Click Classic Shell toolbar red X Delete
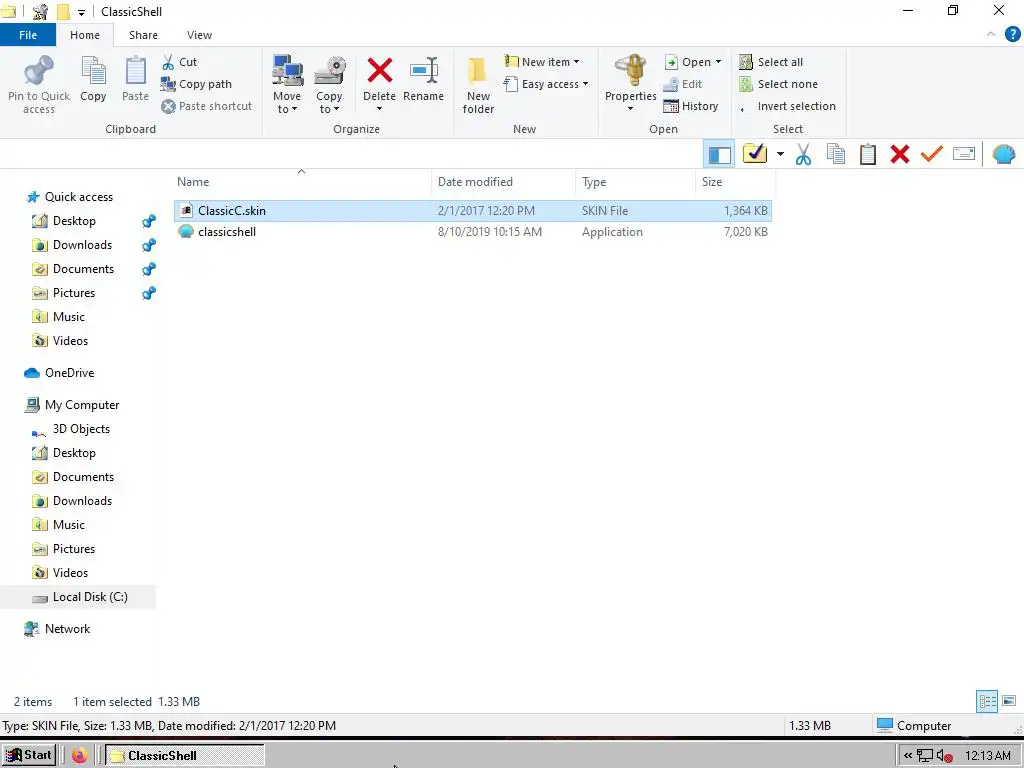This screenshot has height=768, width=1024. click(900, 154)
